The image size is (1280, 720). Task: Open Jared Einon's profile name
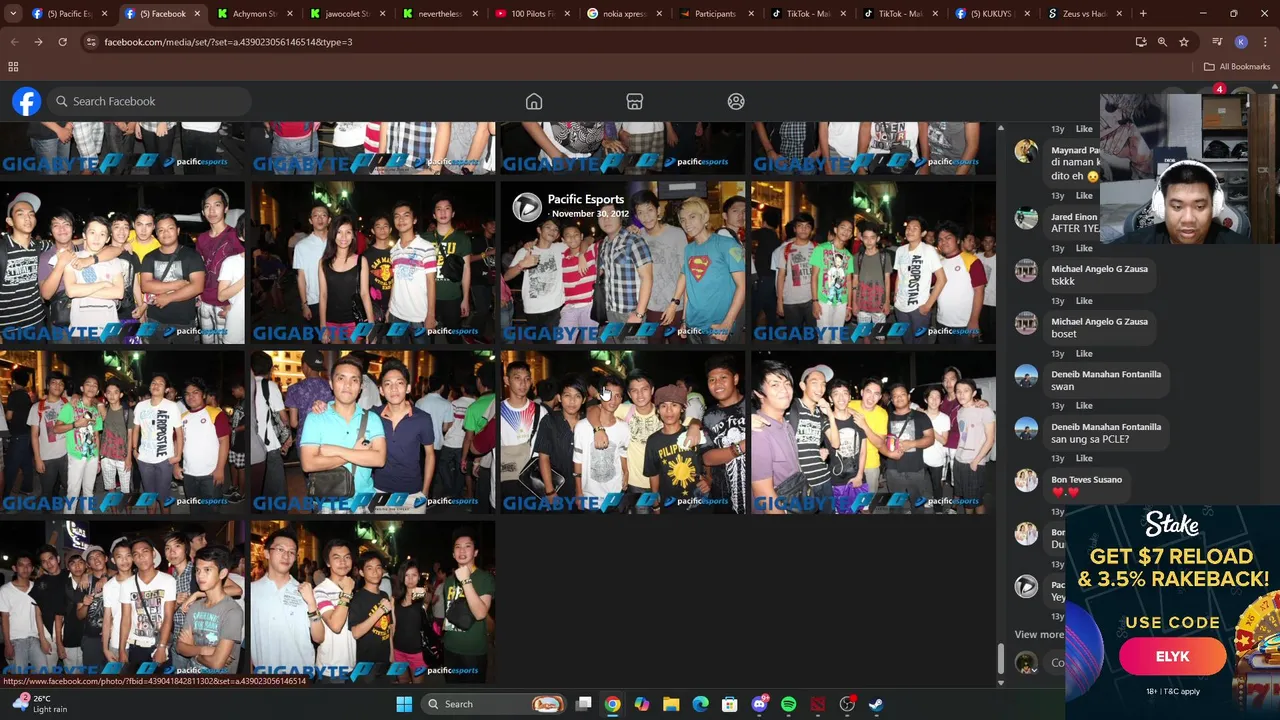[x=1074, y=217]
